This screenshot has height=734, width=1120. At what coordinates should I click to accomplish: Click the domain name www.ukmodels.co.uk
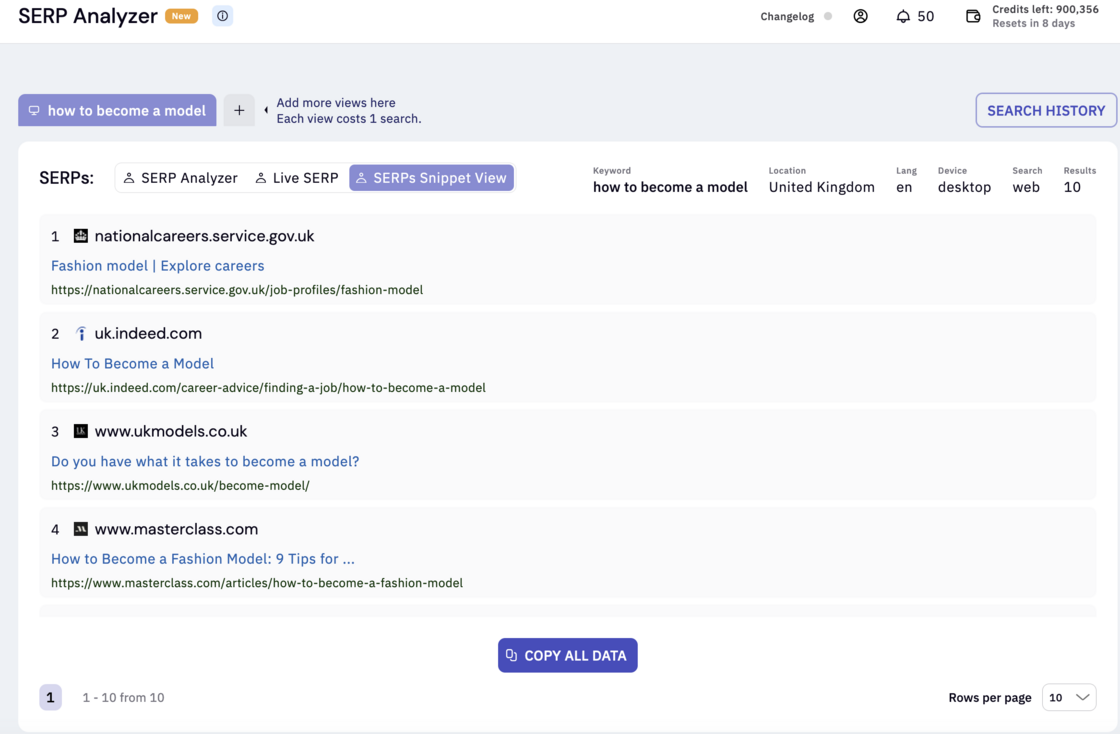171,431
